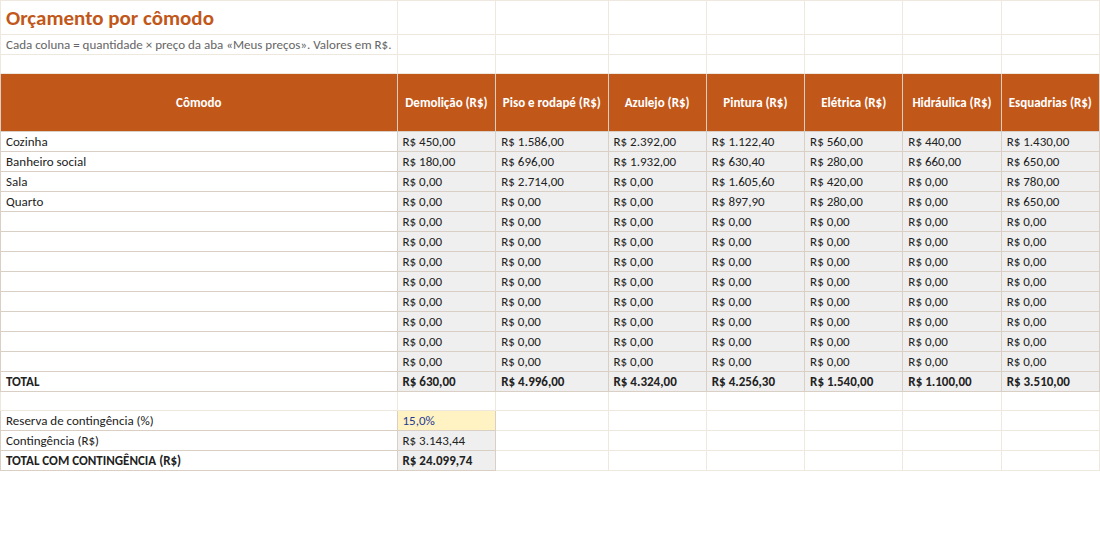1100x560 pixels.
Task: Select Cozinha plumbing value R$ 440,00
Action: click(952, 142)
